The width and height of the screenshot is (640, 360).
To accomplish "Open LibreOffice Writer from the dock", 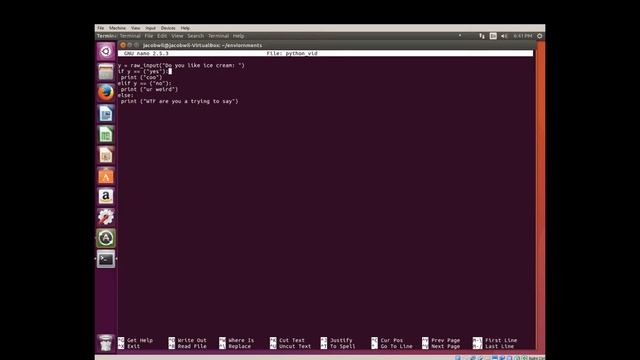I will tap(106, 113).
